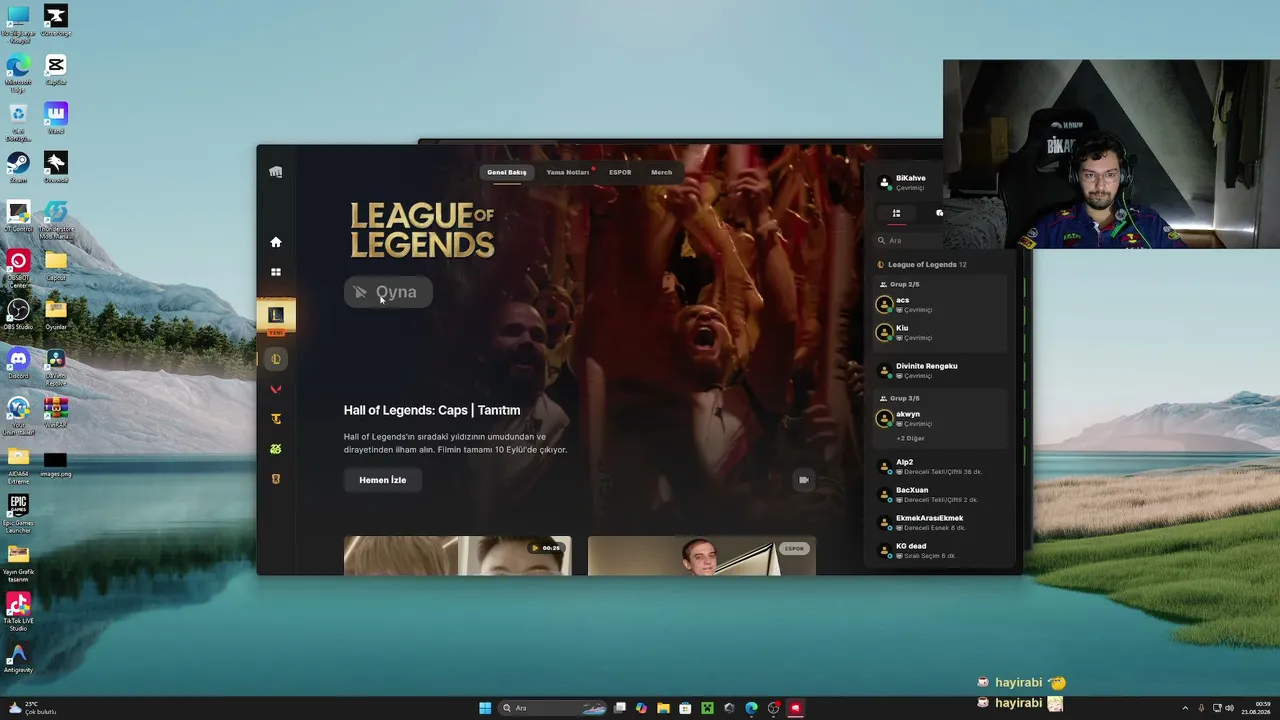
Task: Select friend Alp2 in the friends list
Action: point(940,466)
